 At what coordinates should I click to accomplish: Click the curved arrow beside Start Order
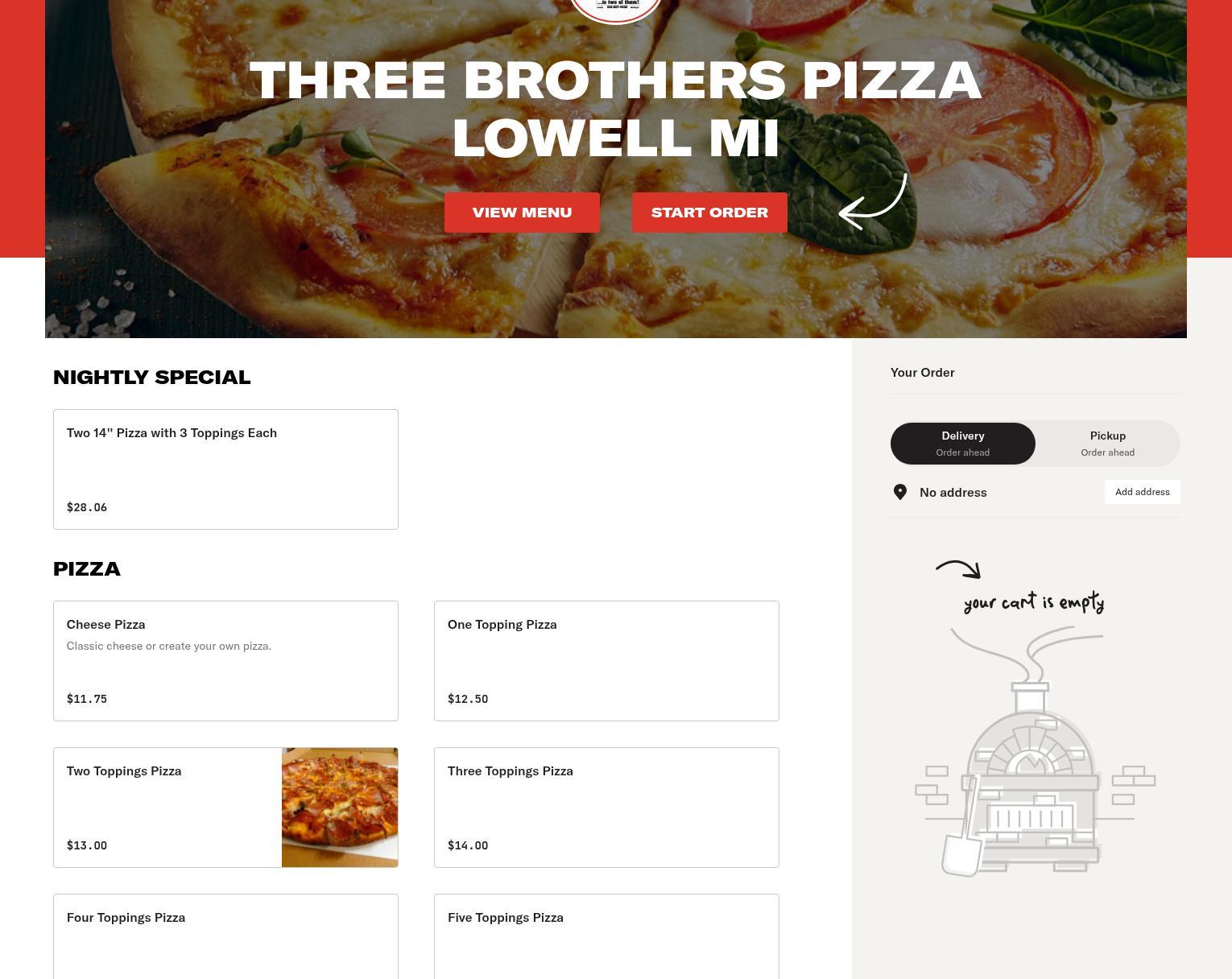point(873,202)
